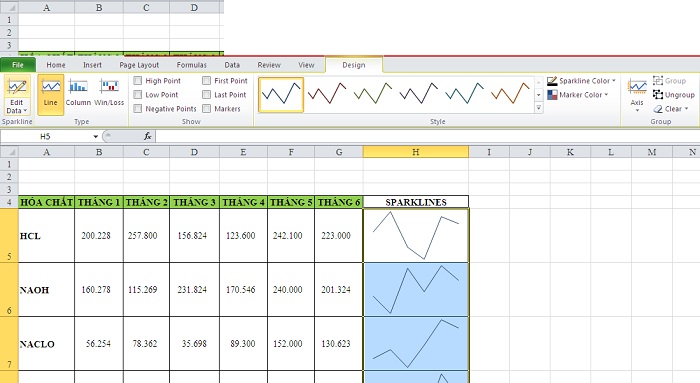The height and width of the screenshot is (383, 700).
Task: Click the SPARKLINES header cell
Action: (416, 202)
